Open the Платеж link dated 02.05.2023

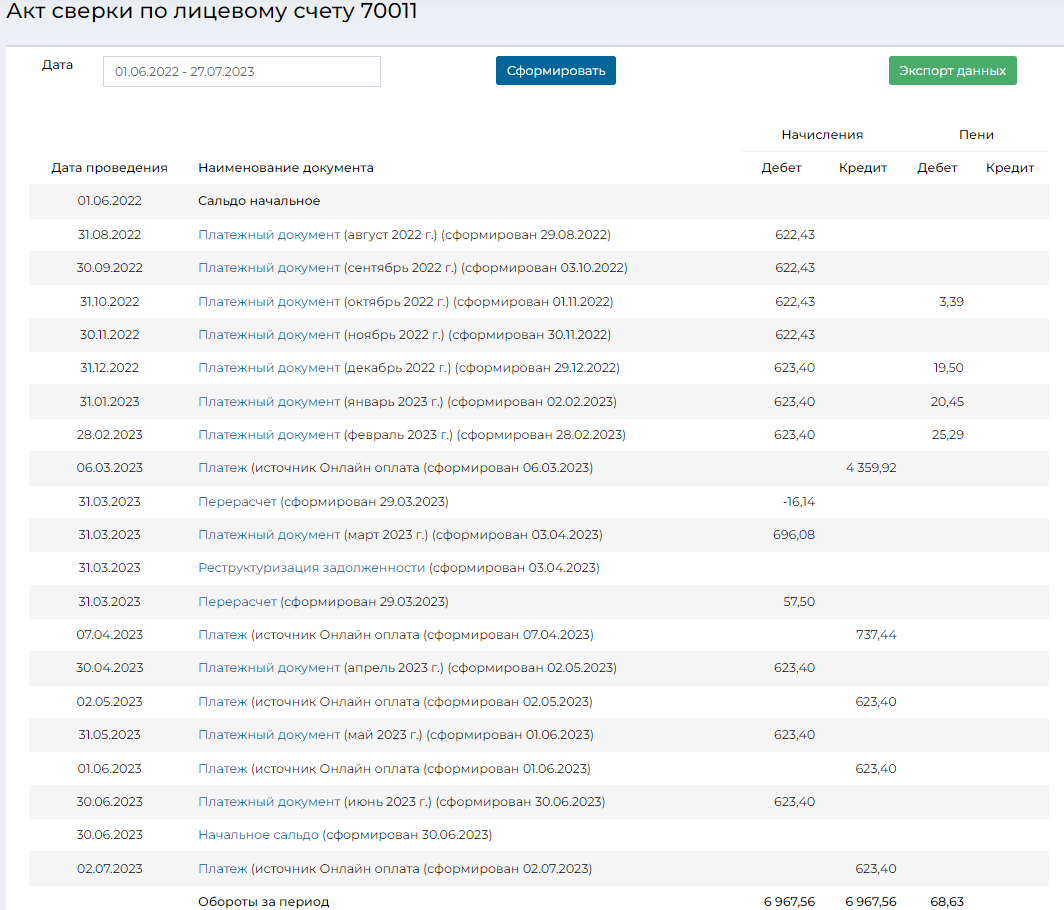223,702
